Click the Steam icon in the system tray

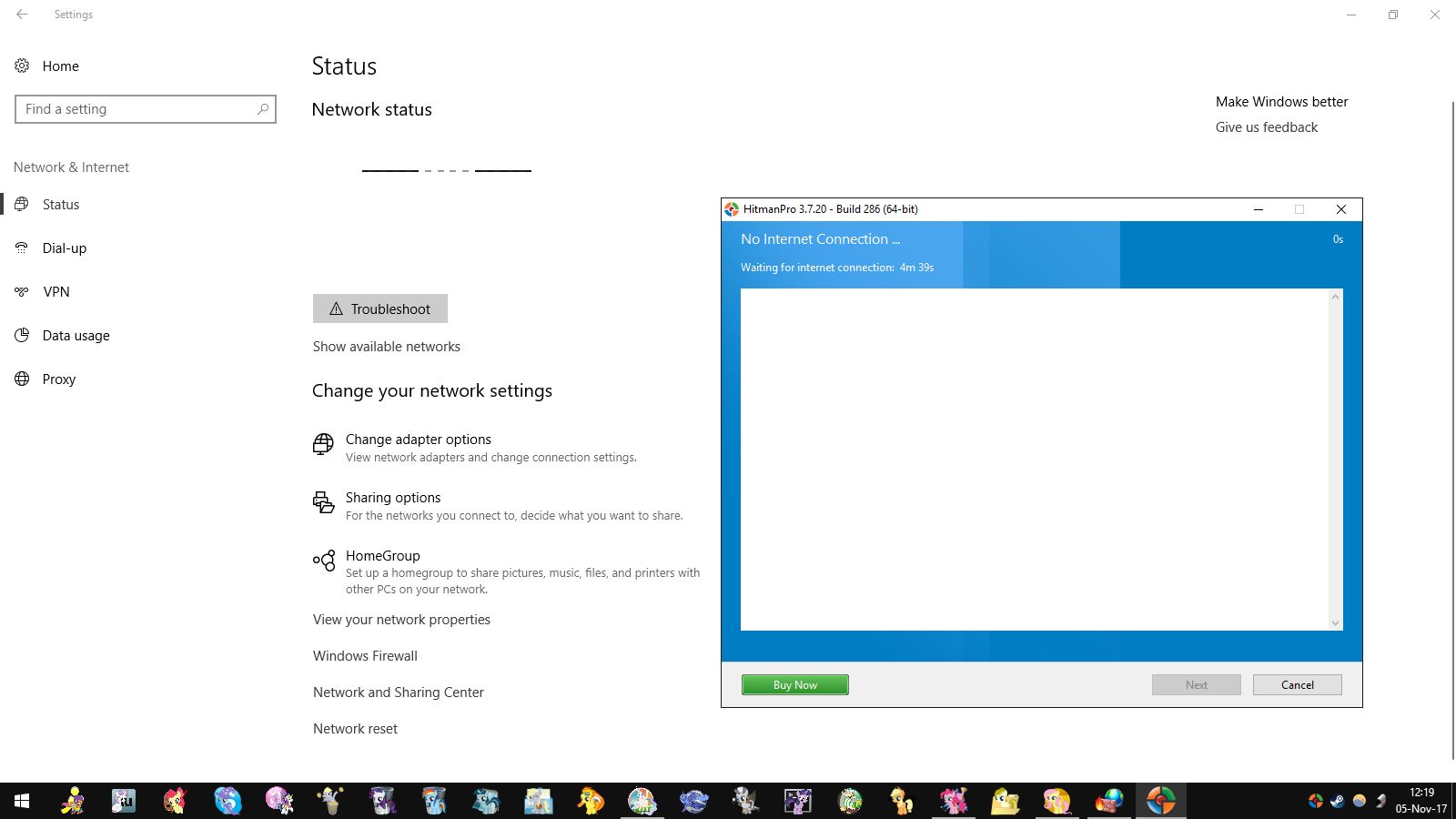tap(1338, 801)
